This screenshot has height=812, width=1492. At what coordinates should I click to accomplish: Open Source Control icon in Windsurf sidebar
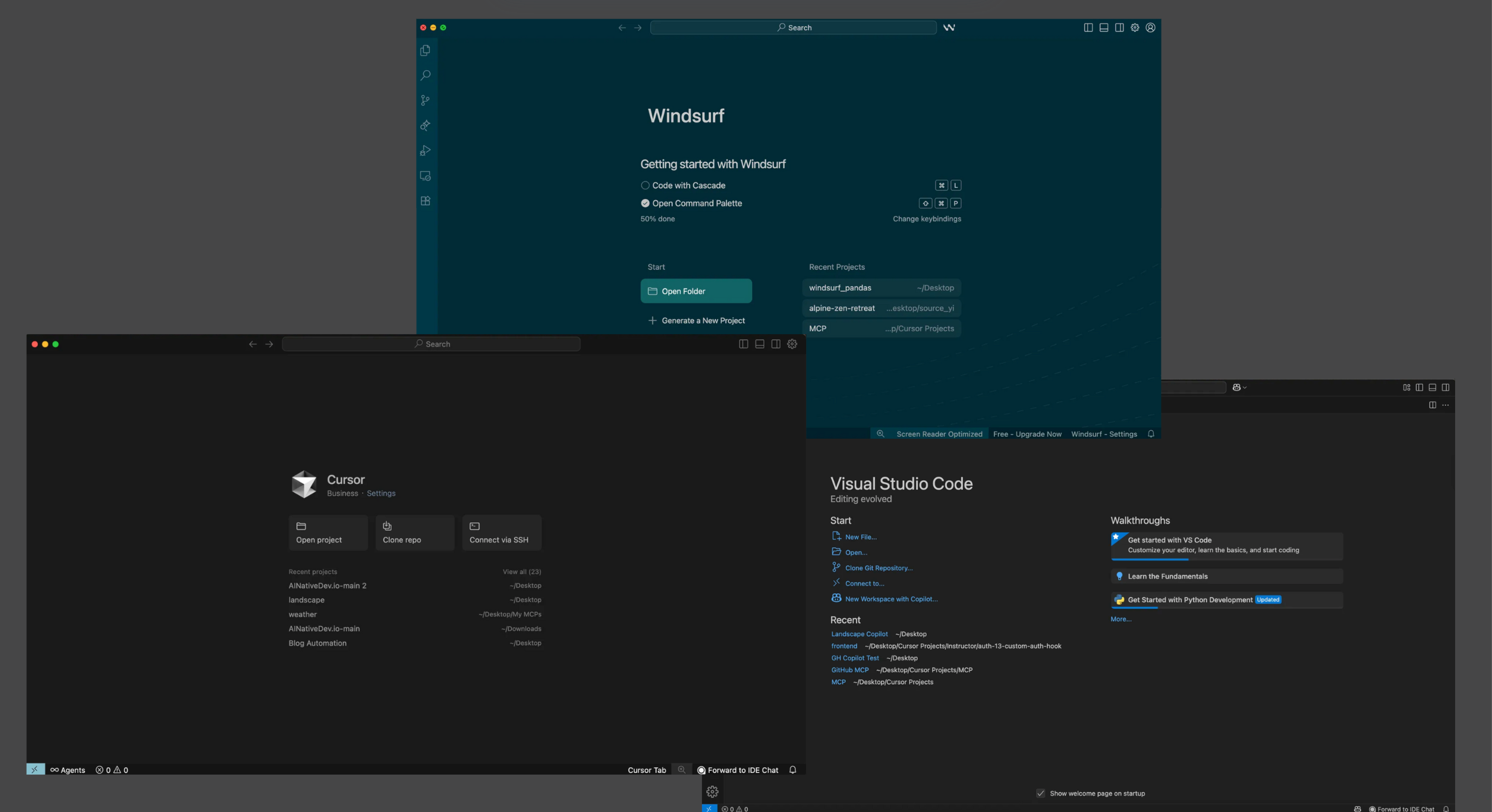(425, 100)
